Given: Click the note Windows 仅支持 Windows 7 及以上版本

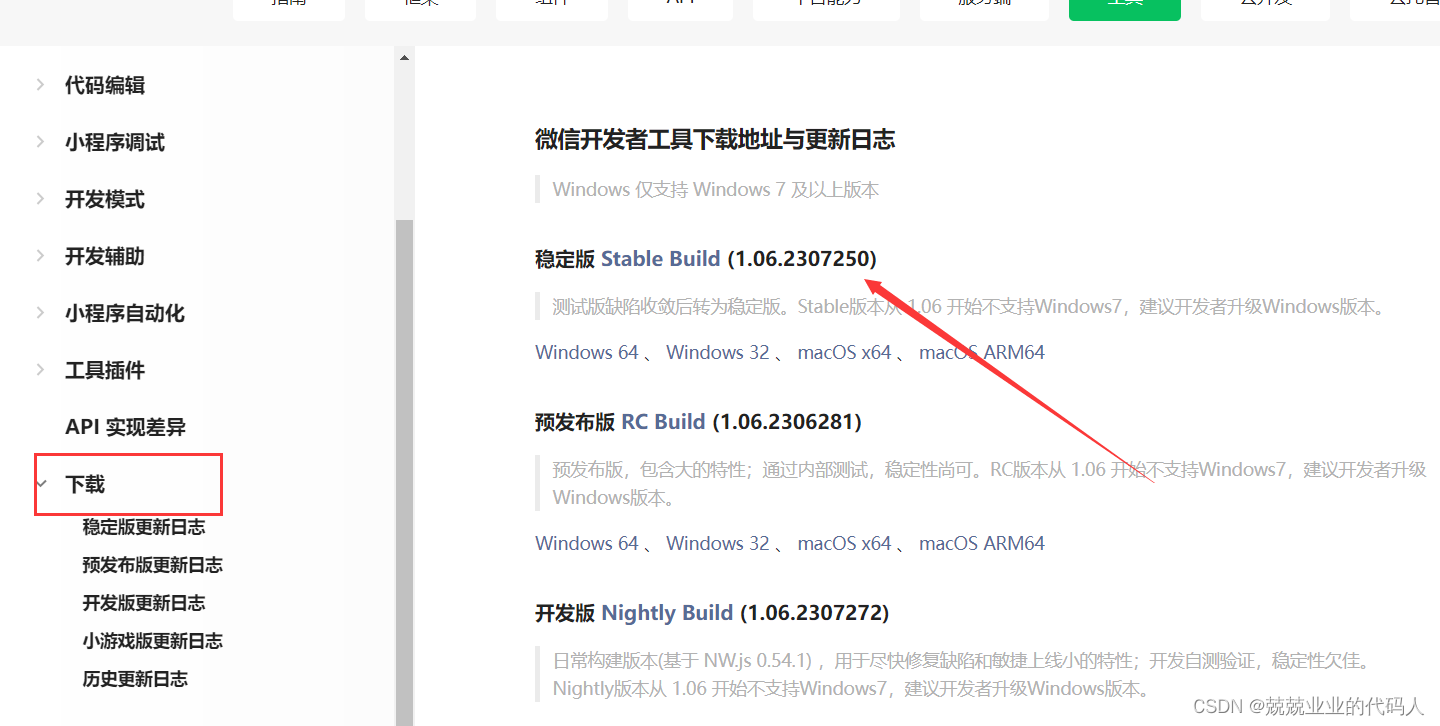Looking at the screenshot, I should point(716,189).
